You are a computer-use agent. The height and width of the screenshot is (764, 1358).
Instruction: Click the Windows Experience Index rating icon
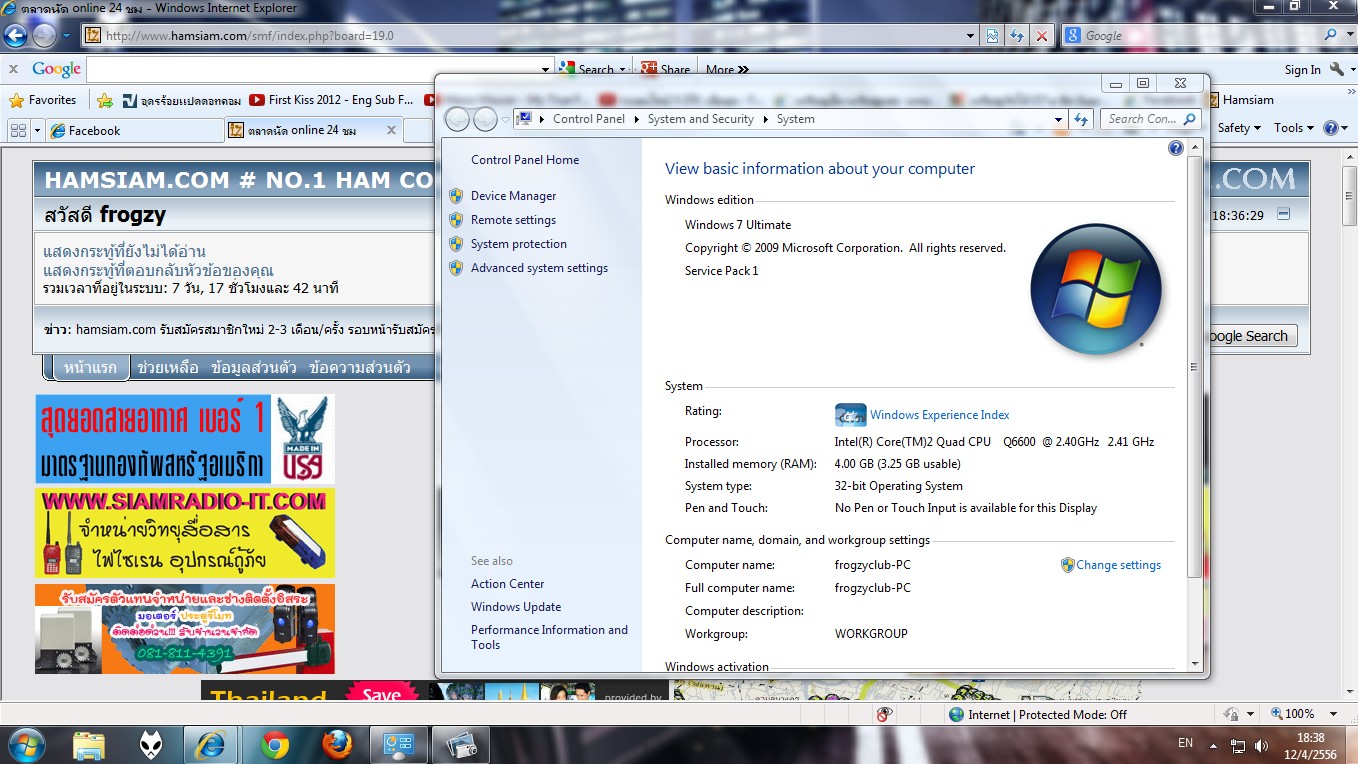(x=850, y=415)
